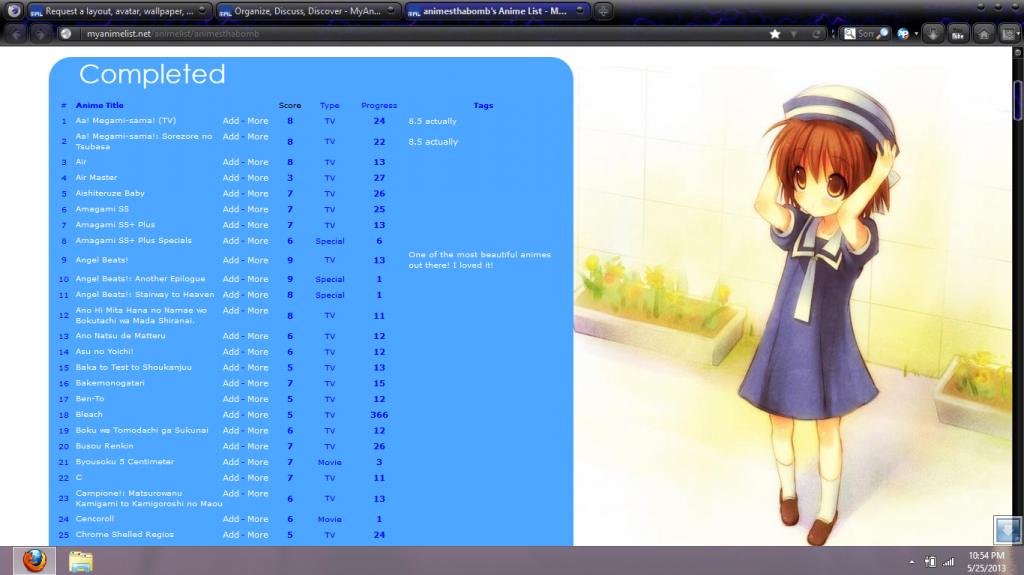1024x575 pixels.
Task: Open Firefox from the taskbar
Action: (x=34, y=560)
